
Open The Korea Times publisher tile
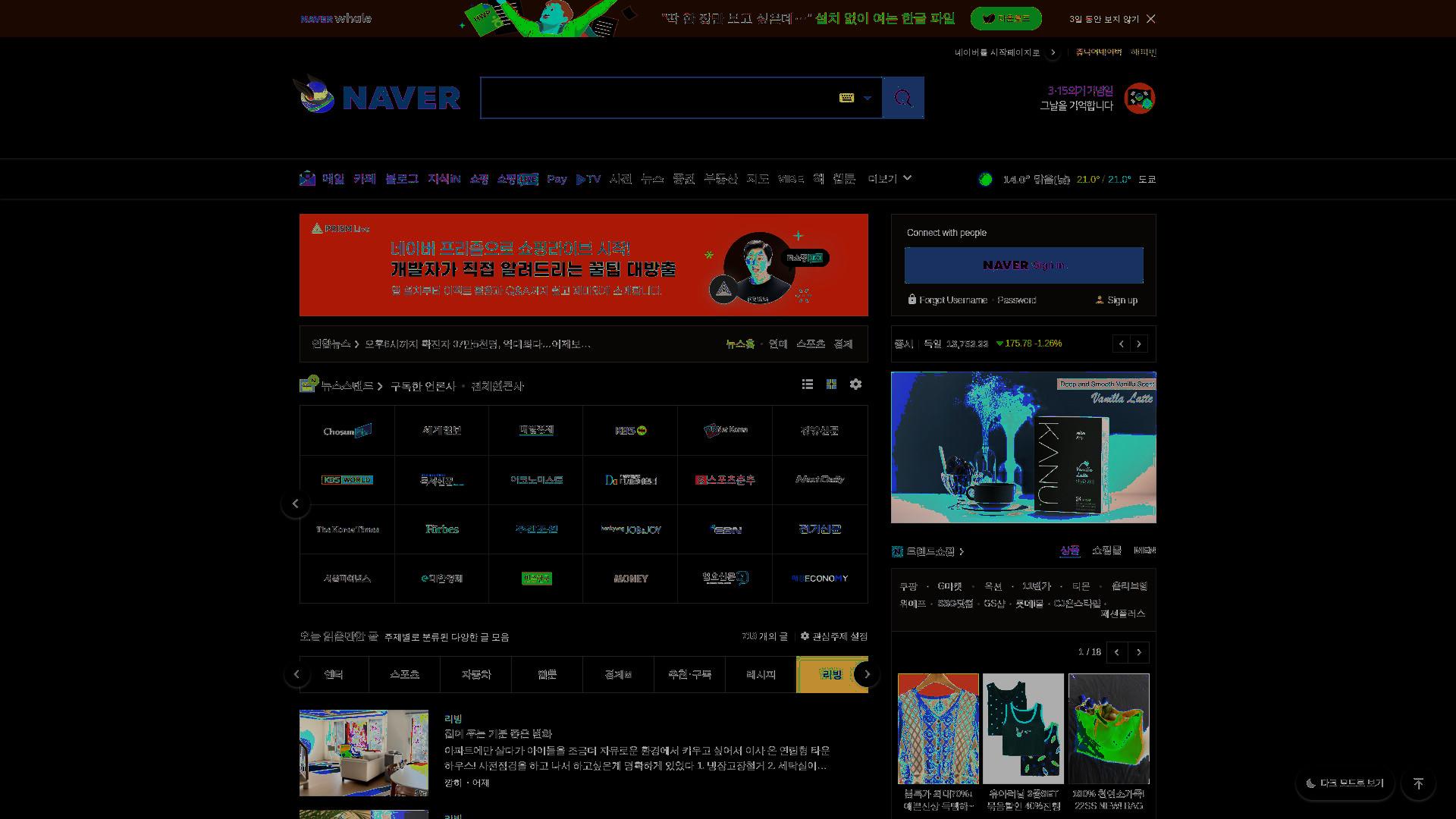coord(347,529)
